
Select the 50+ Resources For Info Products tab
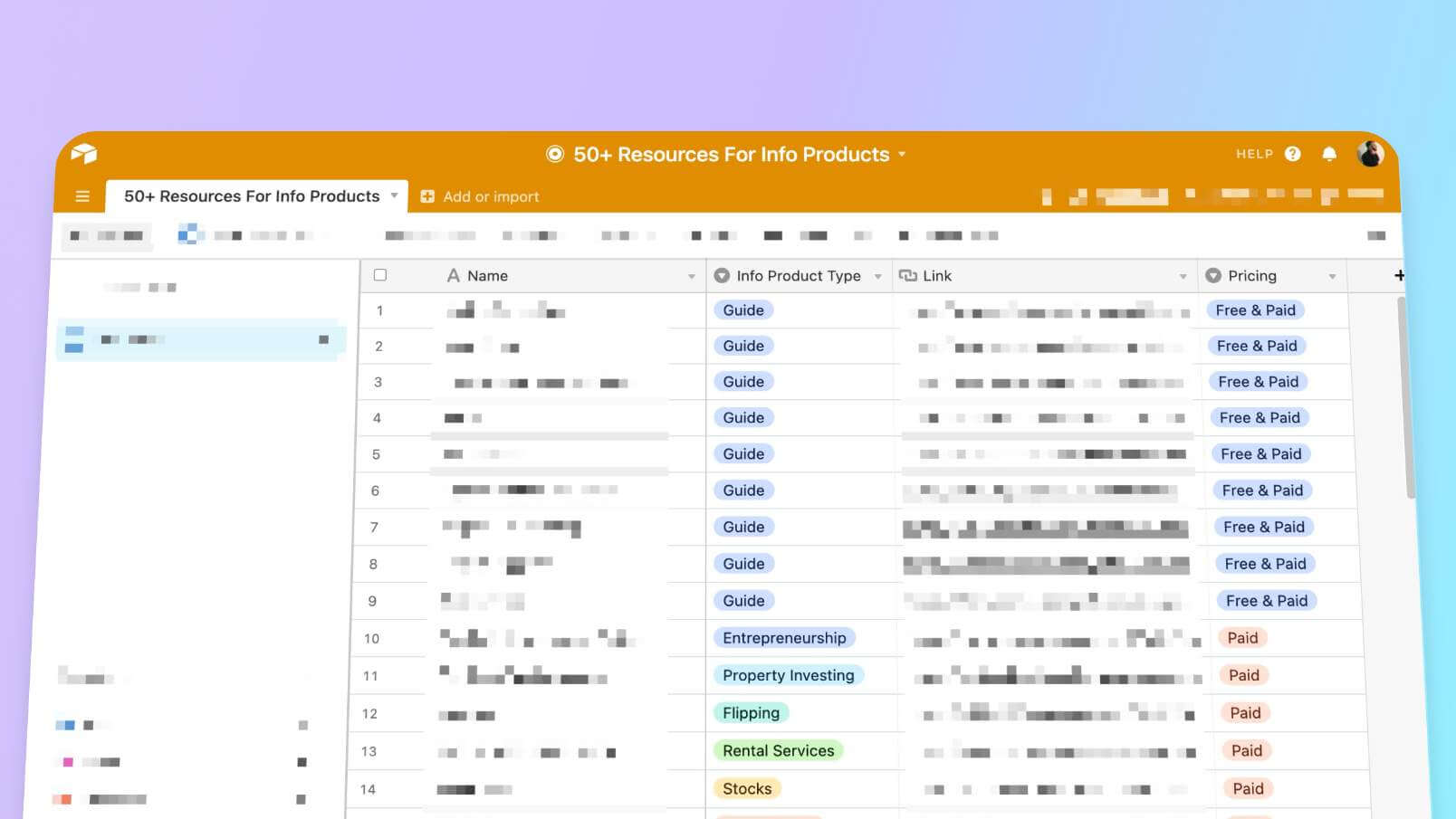257,196
